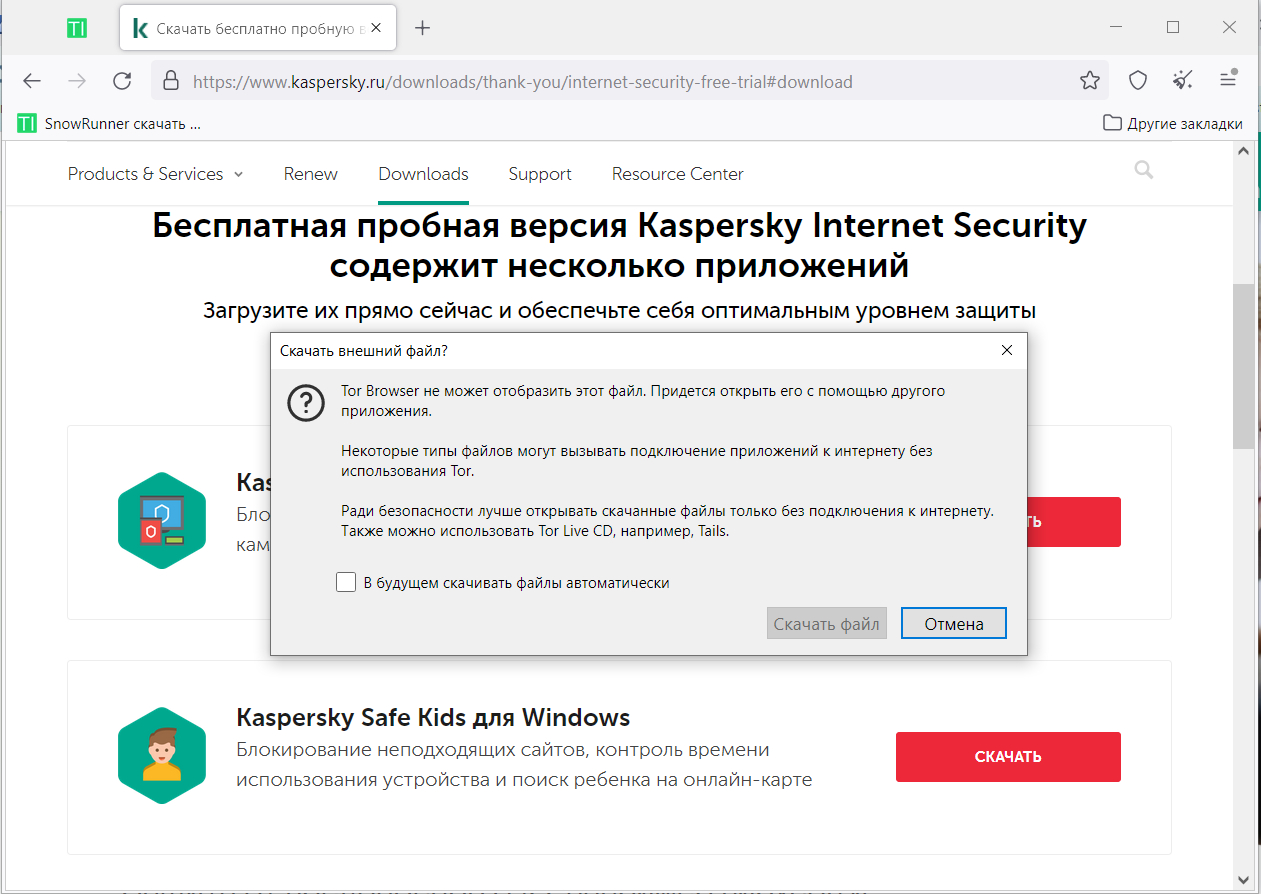Viewport: 1261px width, 894px height.
Task: Open the Renew menu item
Action: pyautogui.click(x=310, y=174)
